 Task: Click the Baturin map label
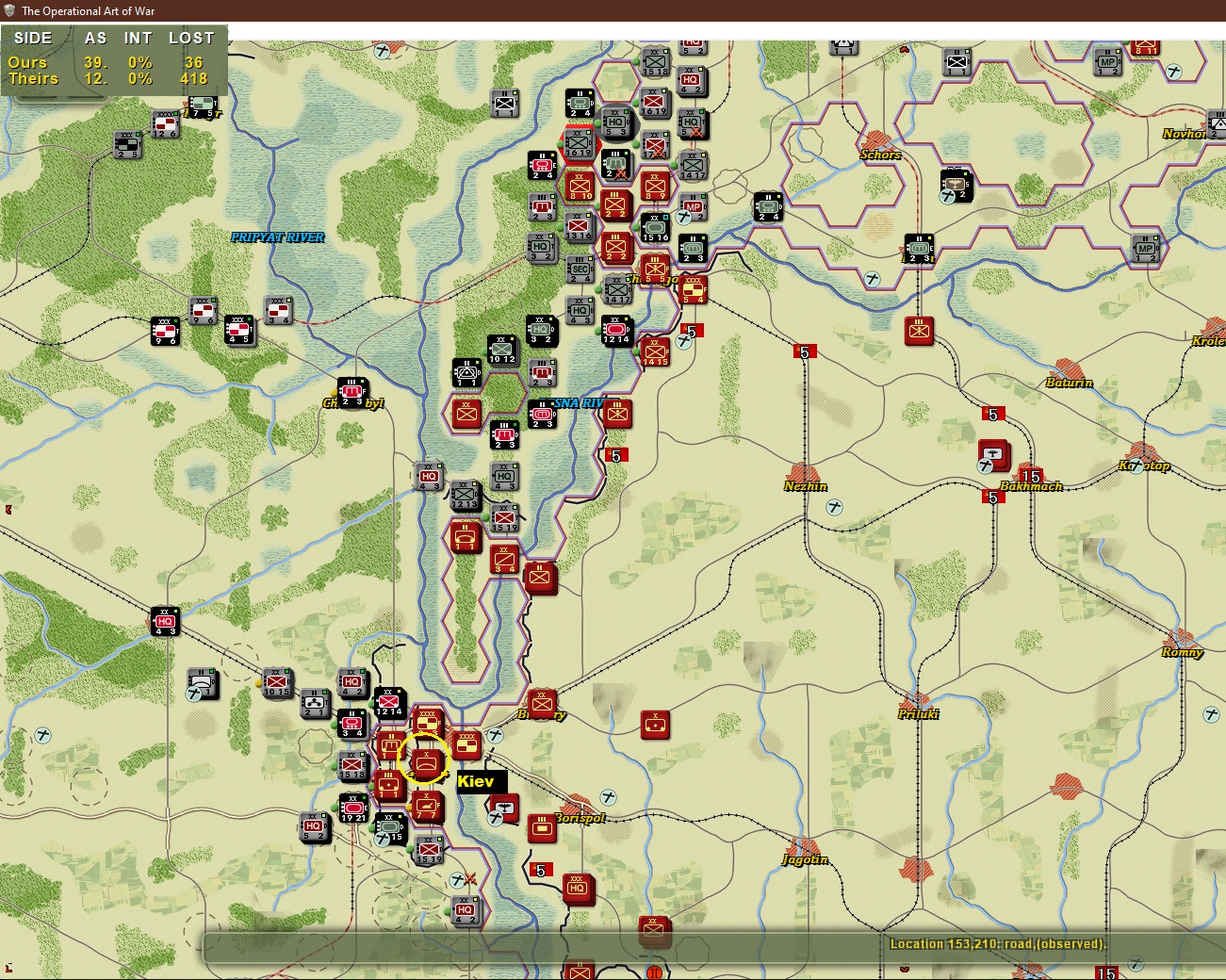[1070, 383]
